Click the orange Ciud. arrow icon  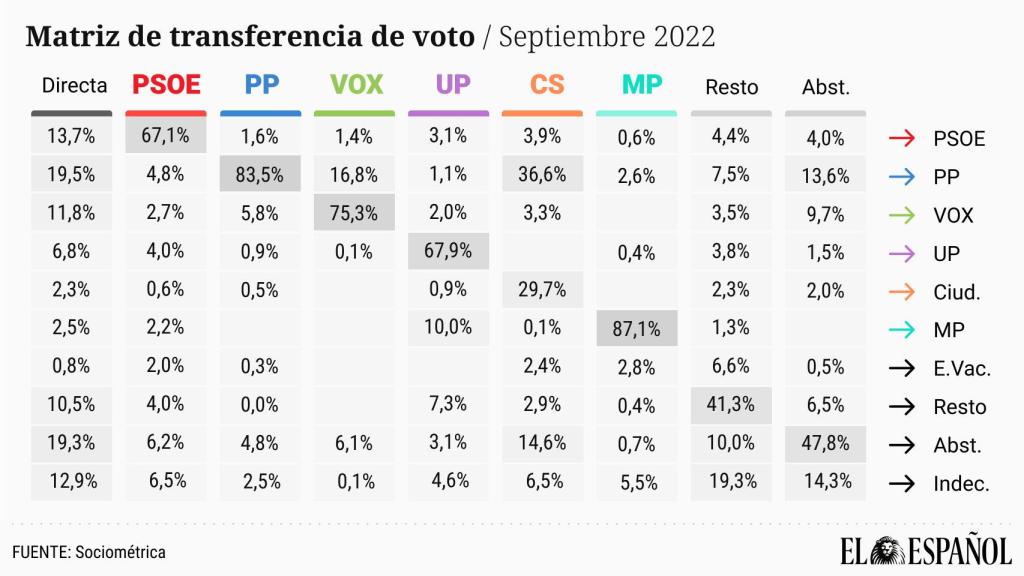point(902,292)
